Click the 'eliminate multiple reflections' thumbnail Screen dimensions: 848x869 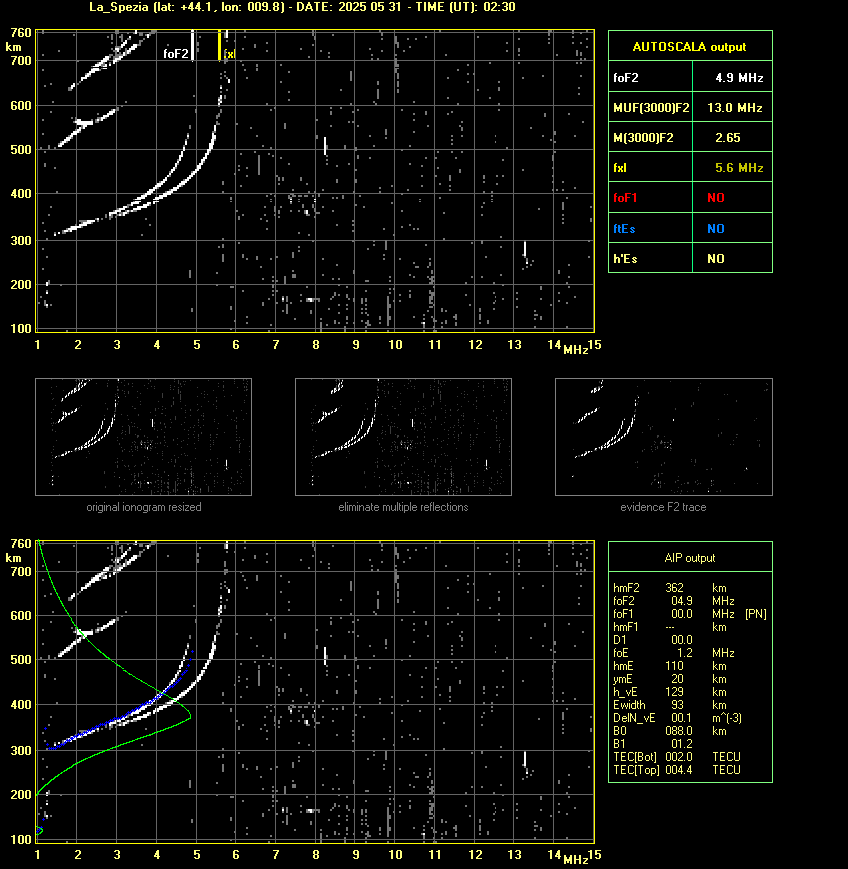(x=403, y=437)
